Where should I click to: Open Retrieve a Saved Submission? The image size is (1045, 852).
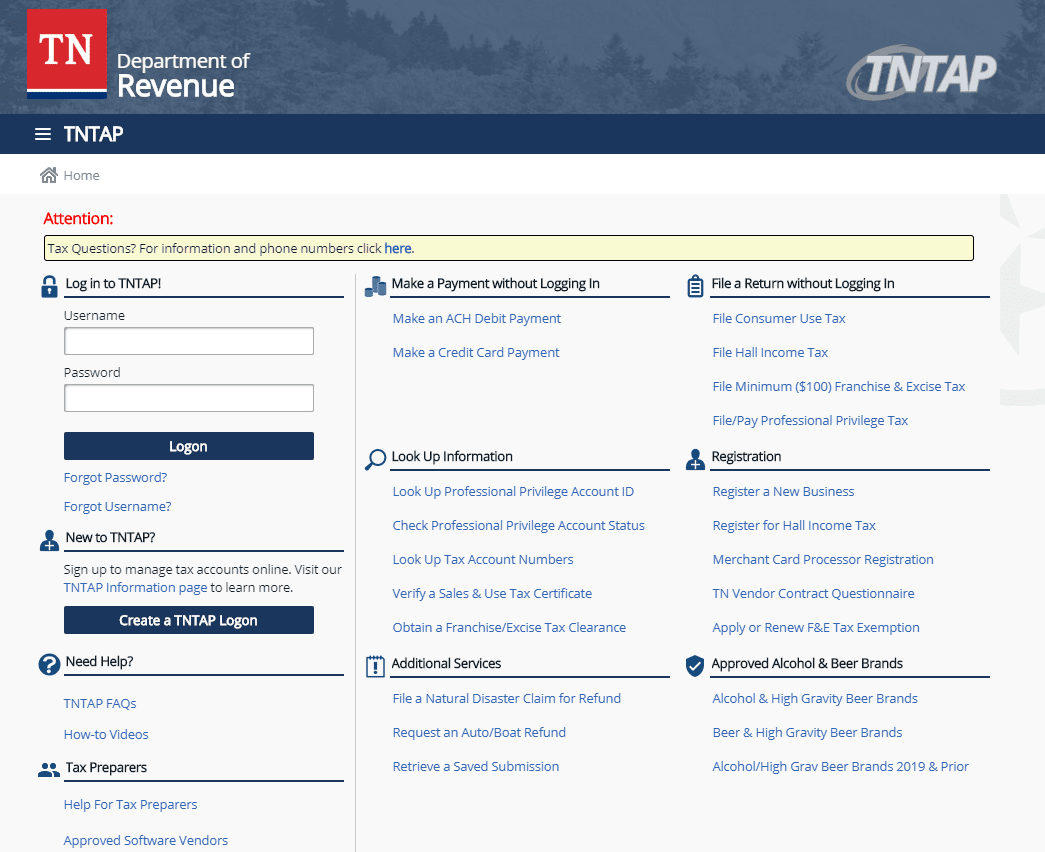(x=476, y=766)
